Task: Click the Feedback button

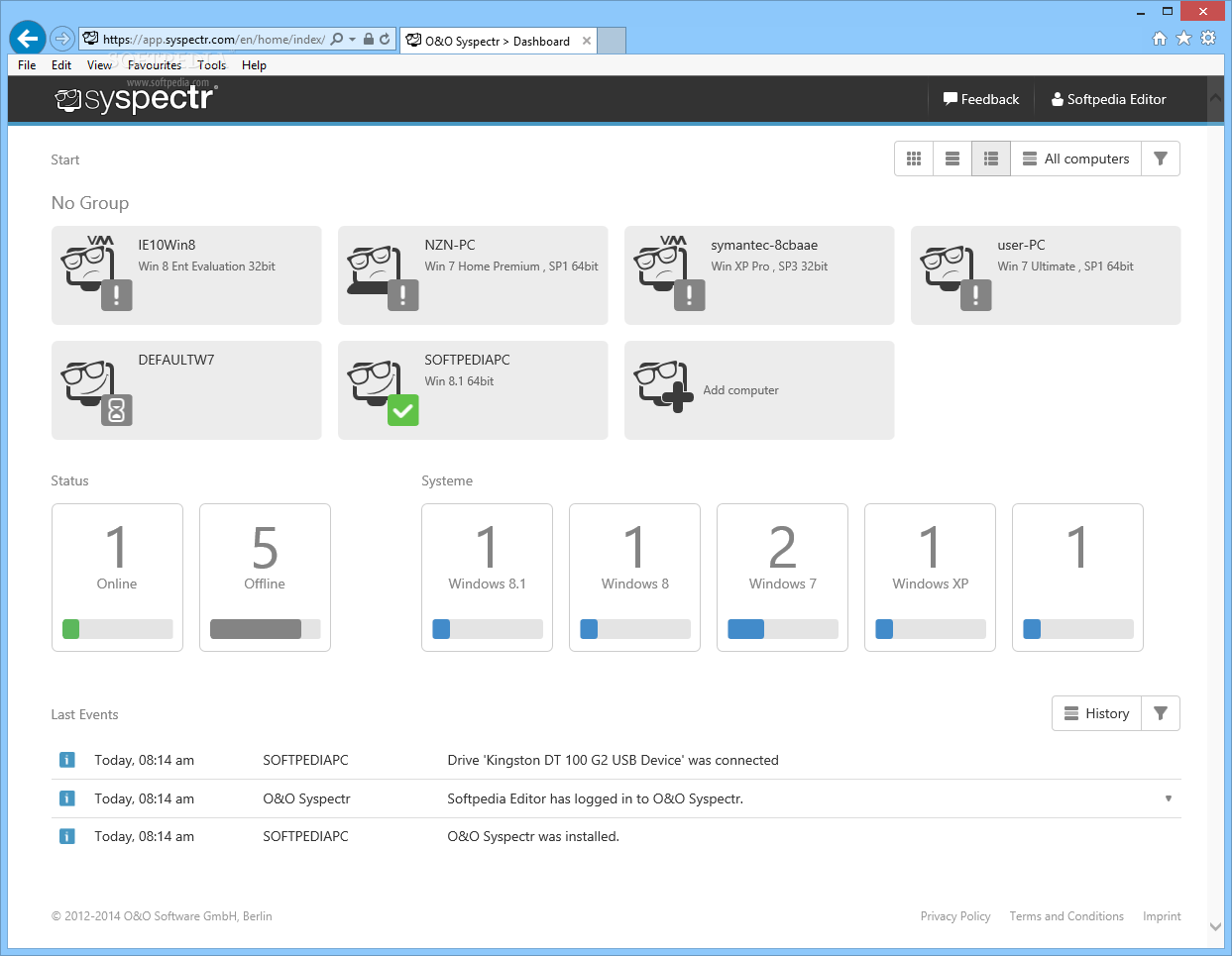Action: click(x=981, y=99)
